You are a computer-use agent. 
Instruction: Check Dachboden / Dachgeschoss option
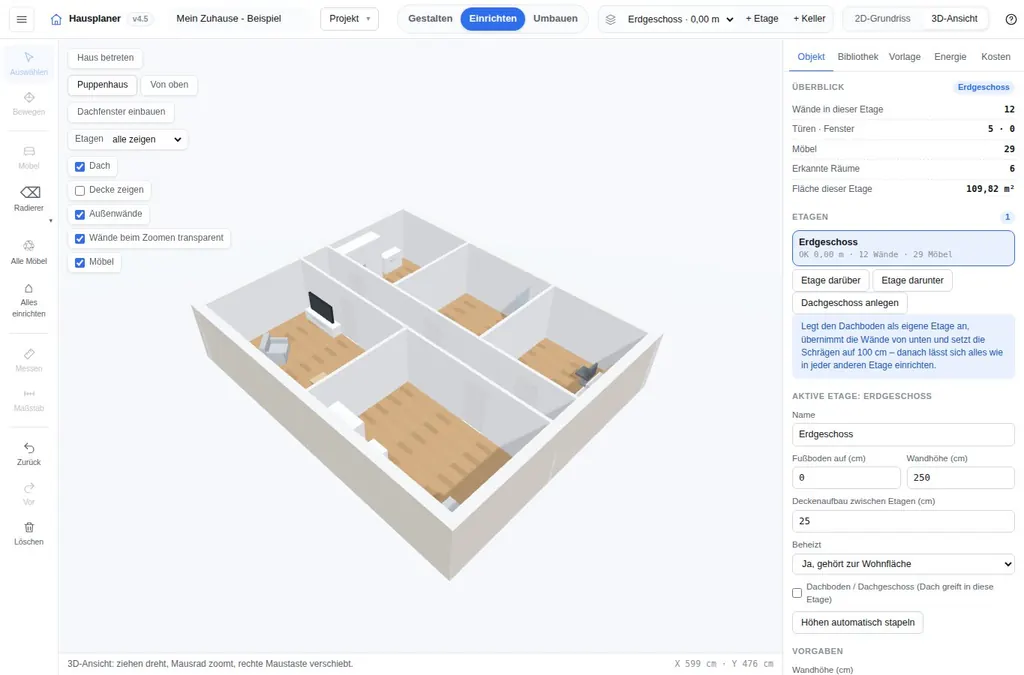pyautogui.click(x=797, y=593)
